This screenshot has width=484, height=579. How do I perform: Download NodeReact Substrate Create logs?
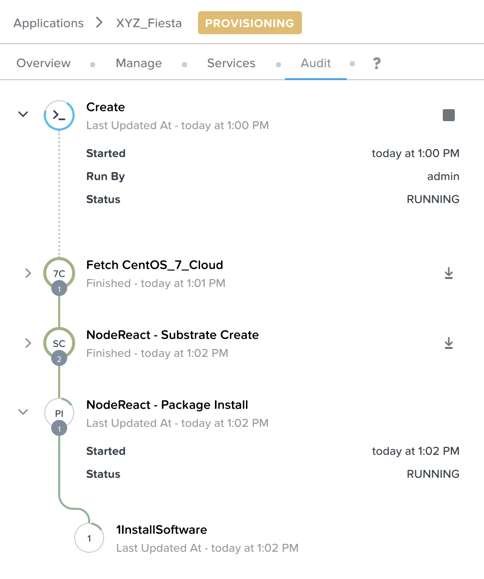(x=449, y=343)
